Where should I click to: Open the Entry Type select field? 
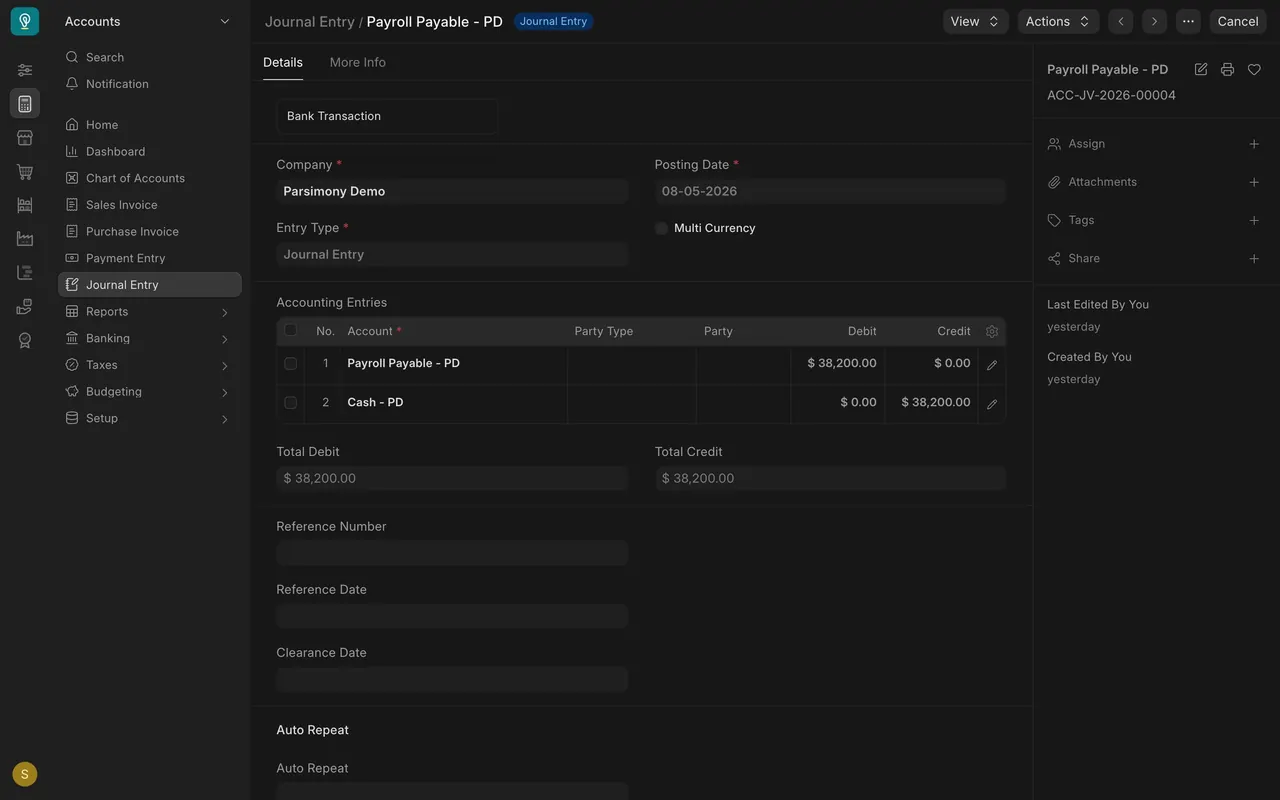452,254
